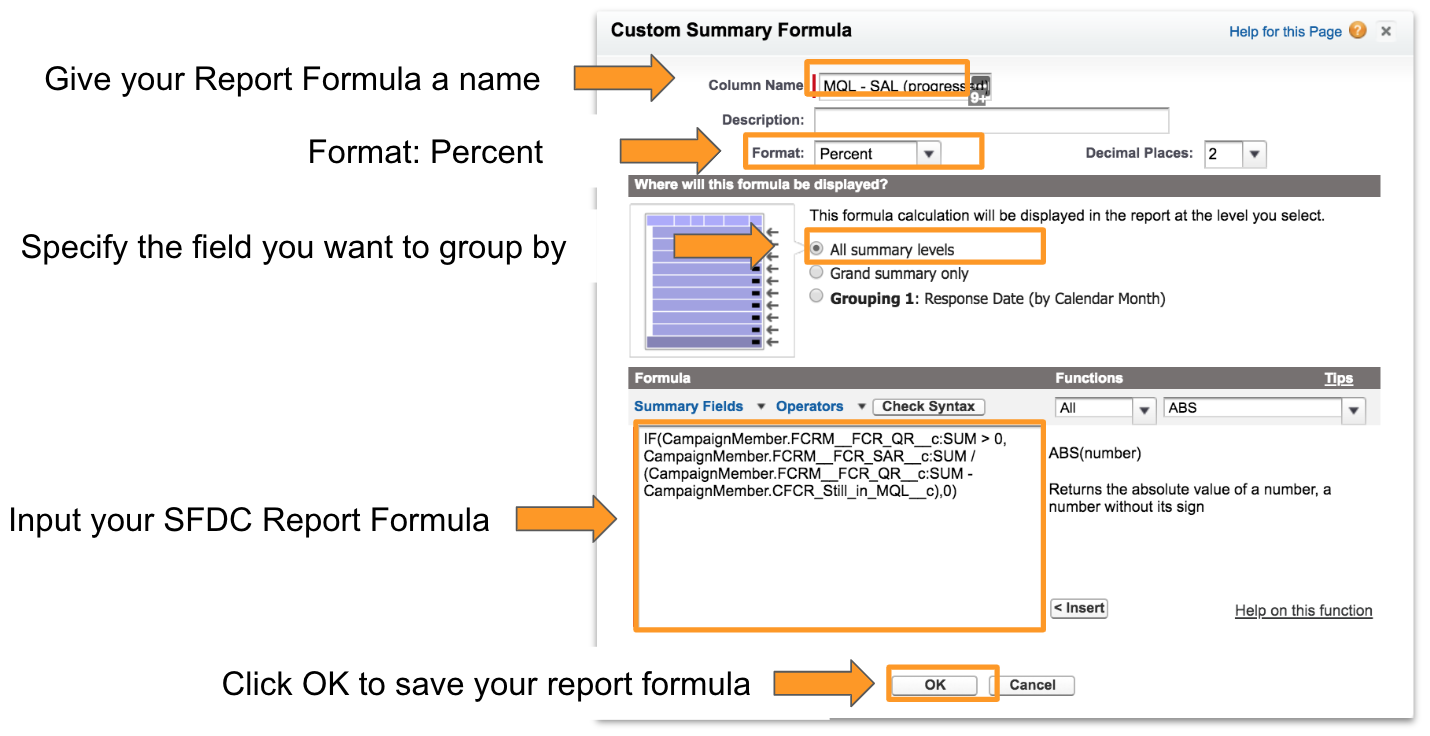Open the Operators menu
Image resolution: width=1430 pixels, height=736 pixels.
click(820, 406)
